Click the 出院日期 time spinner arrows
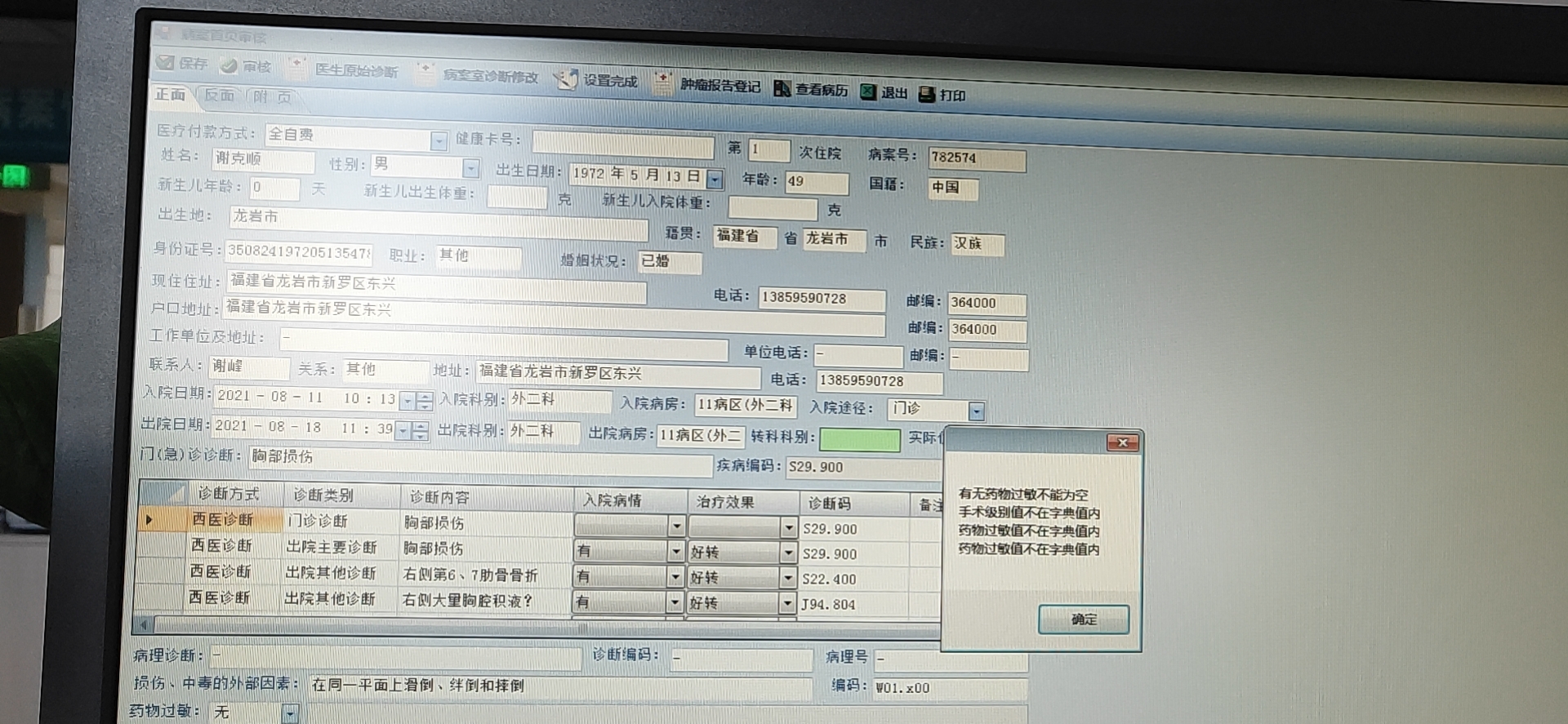 [420, 431]
